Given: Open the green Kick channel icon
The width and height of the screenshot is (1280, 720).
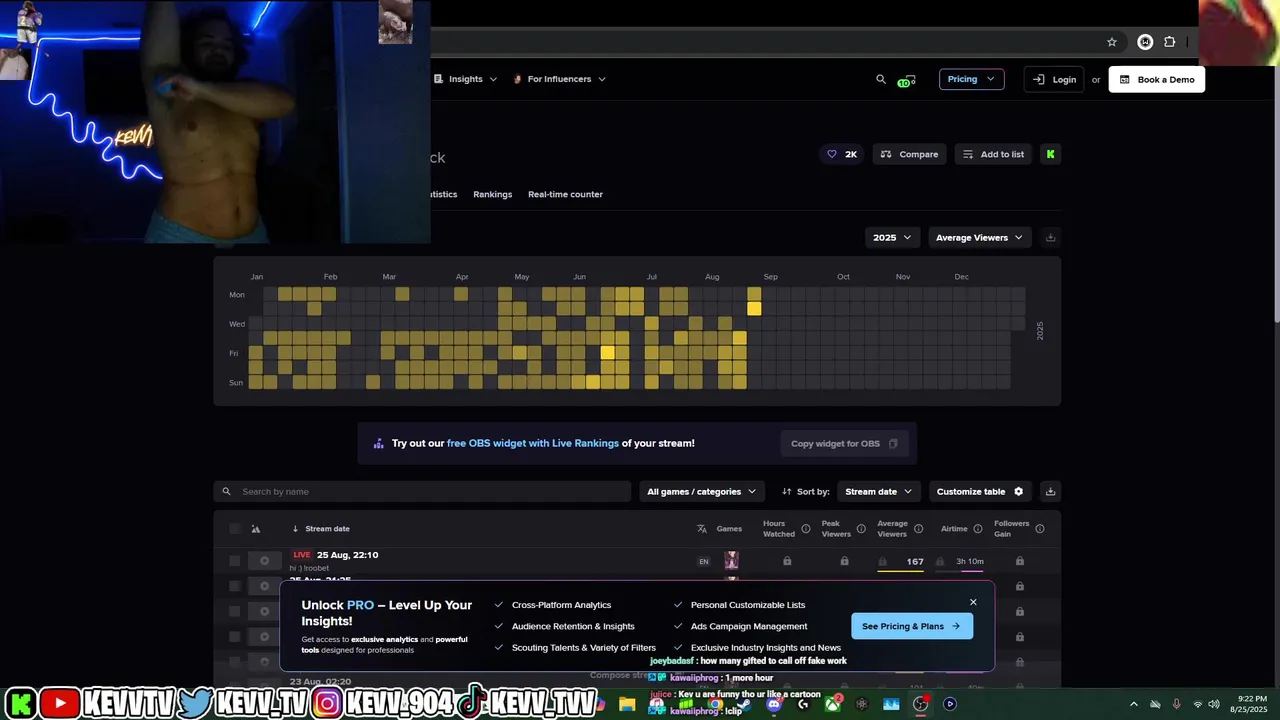Looking at the screenshot, I should click(x=1050, y=154).
